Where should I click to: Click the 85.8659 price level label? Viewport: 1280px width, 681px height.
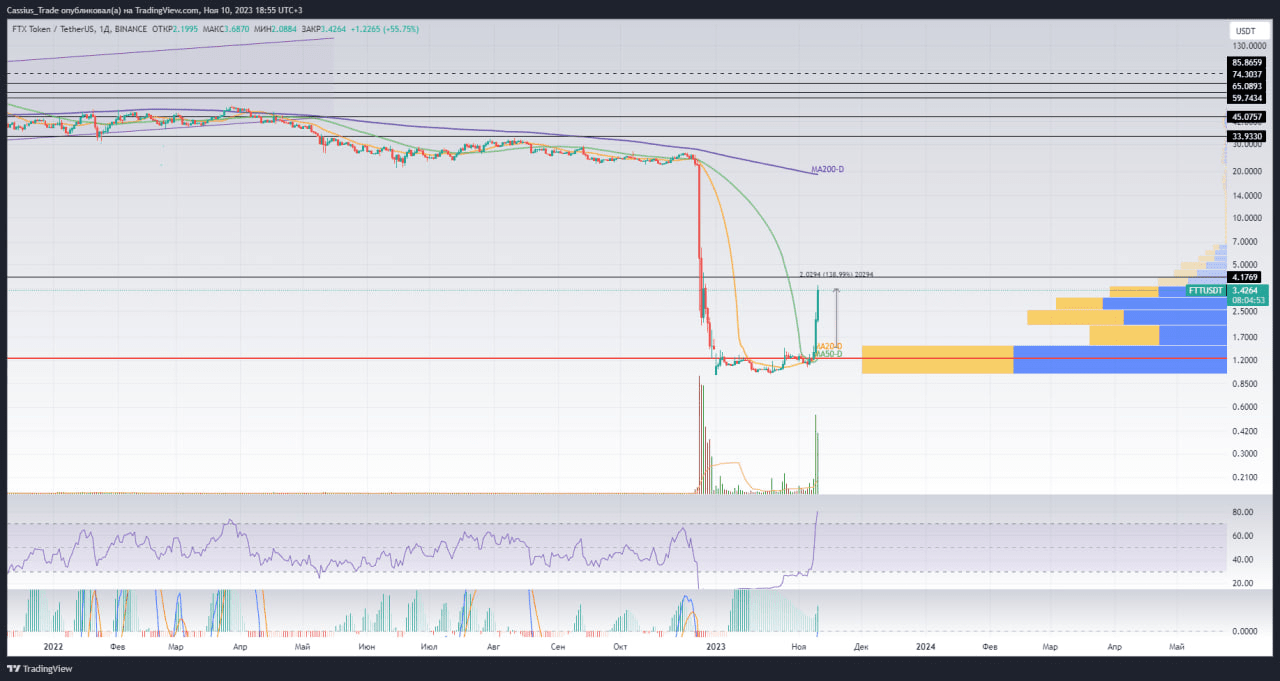coord(1248,62)
